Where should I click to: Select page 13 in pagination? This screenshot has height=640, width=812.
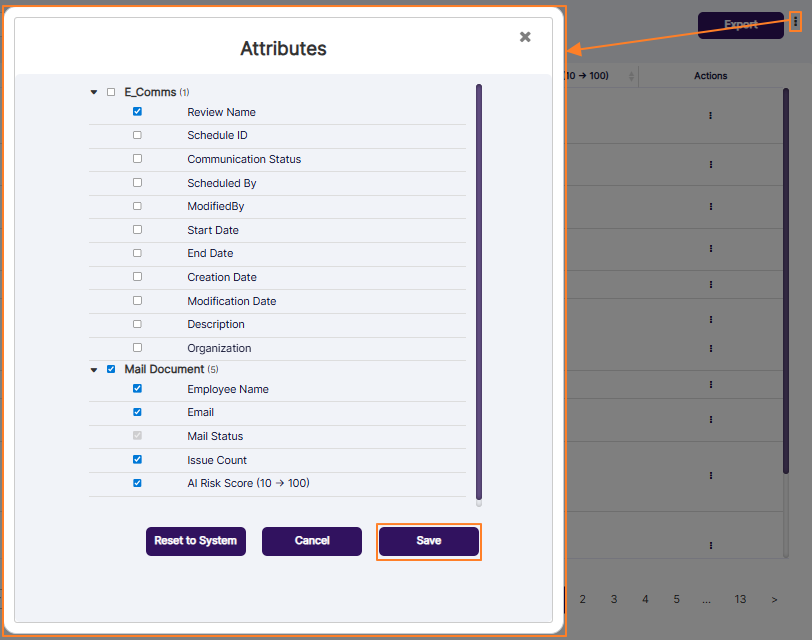click(740, 598)
